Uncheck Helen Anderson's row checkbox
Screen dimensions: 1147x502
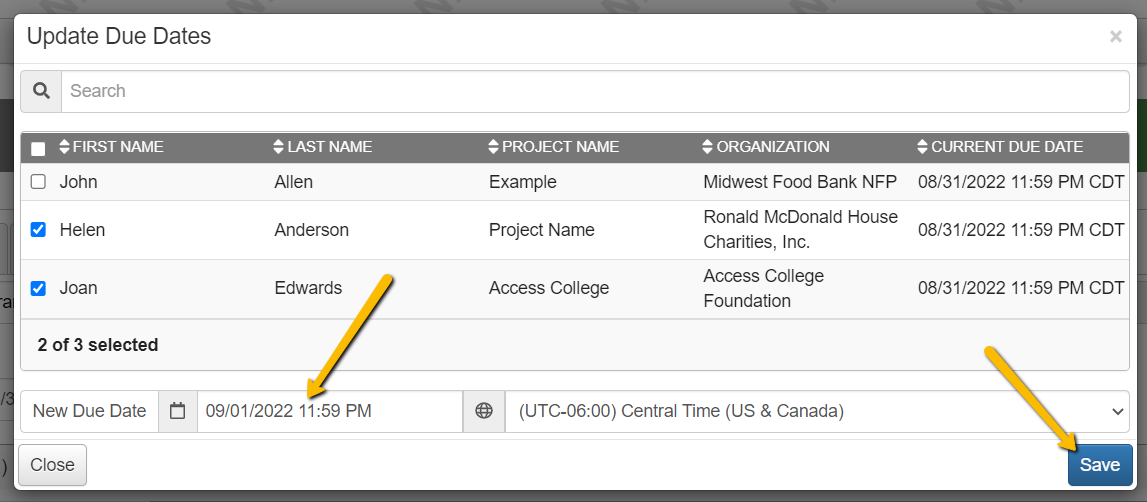(x=38, y=230)
